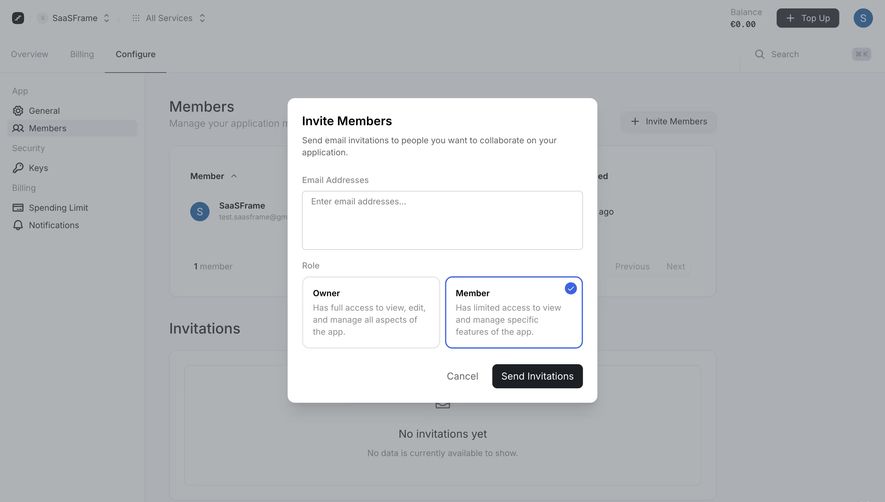This screenshot has width=885, height=502.
Task: Open Spending Limit card icon
Action: point(18,208)
